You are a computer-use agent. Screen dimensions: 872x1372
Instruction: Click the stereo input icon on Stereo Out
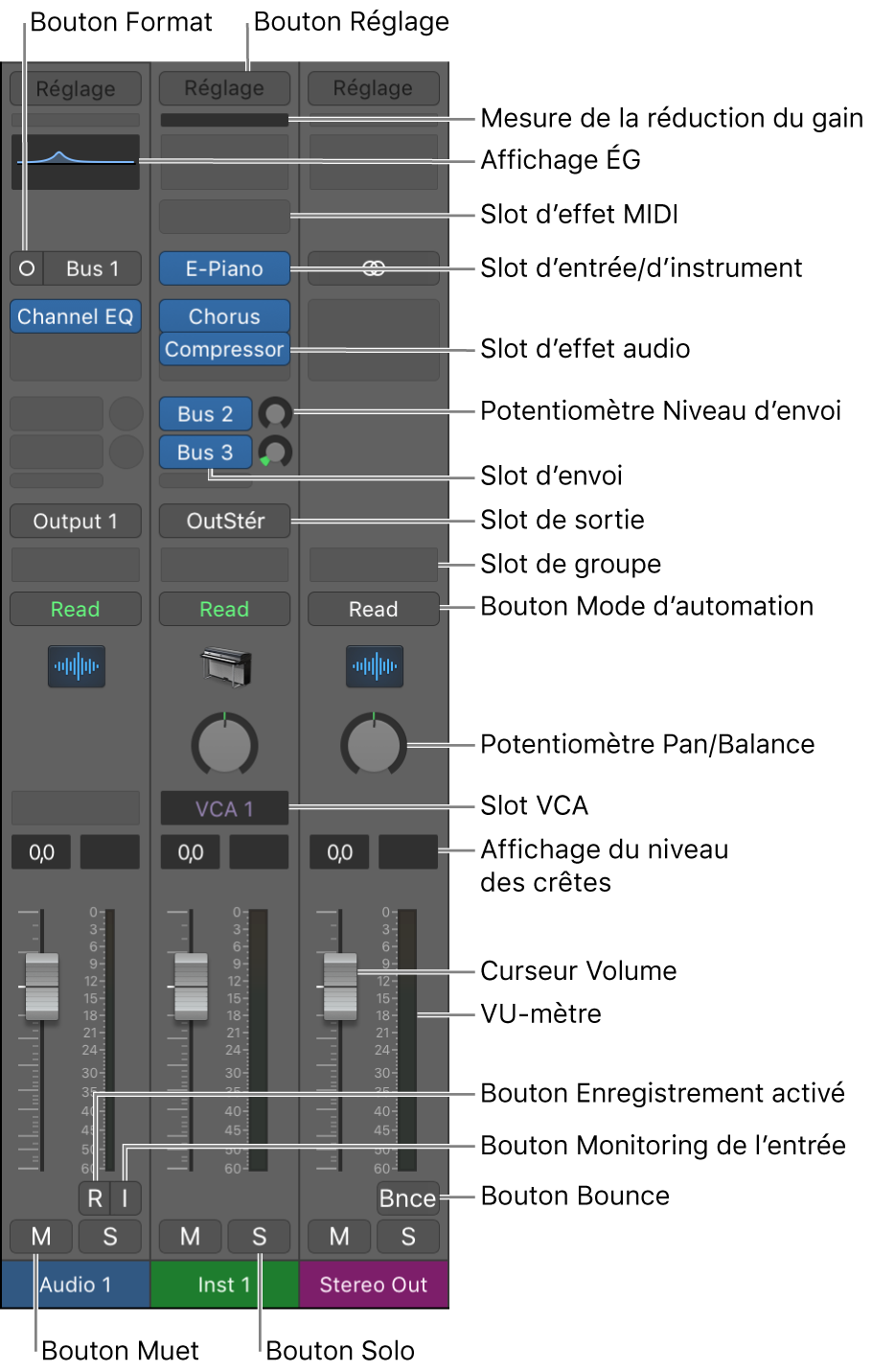pyautogui.click(x=373, y=267)
